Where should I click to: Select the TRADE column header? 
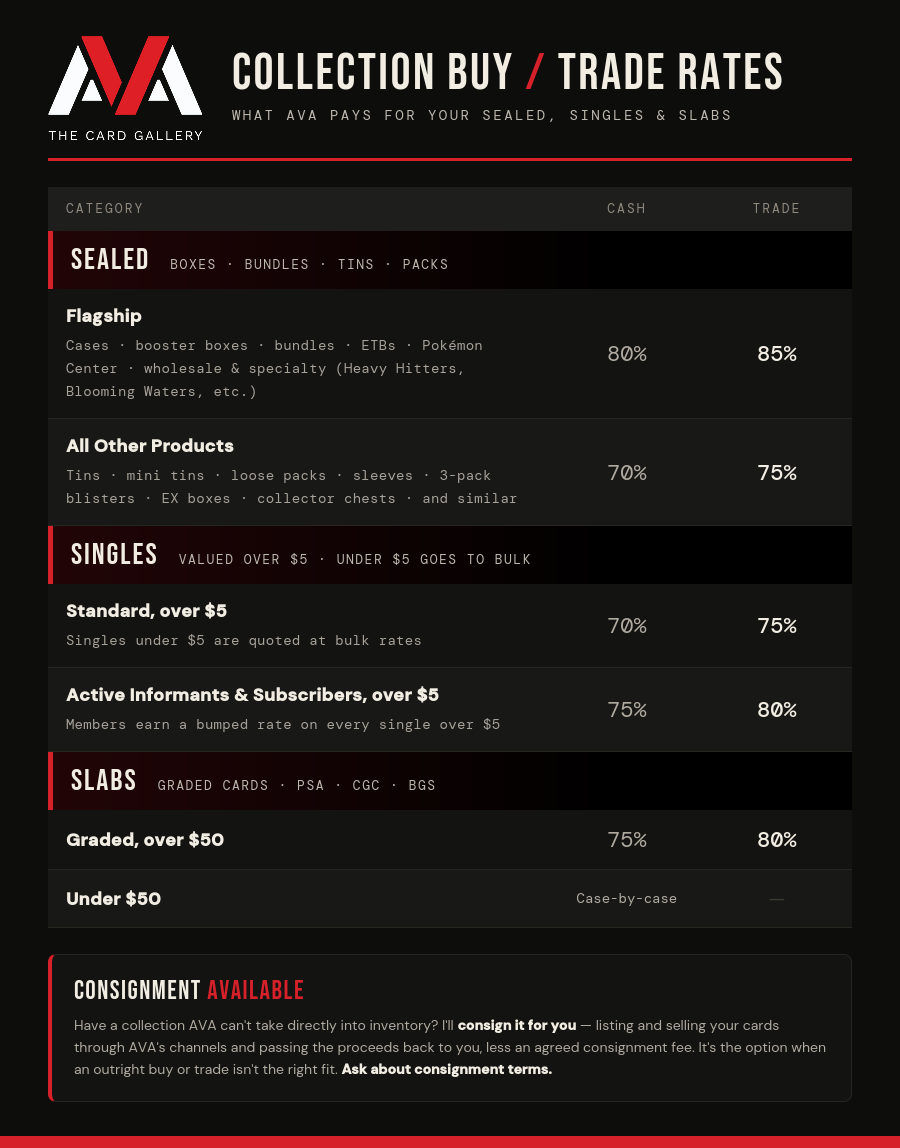(776, 209)
